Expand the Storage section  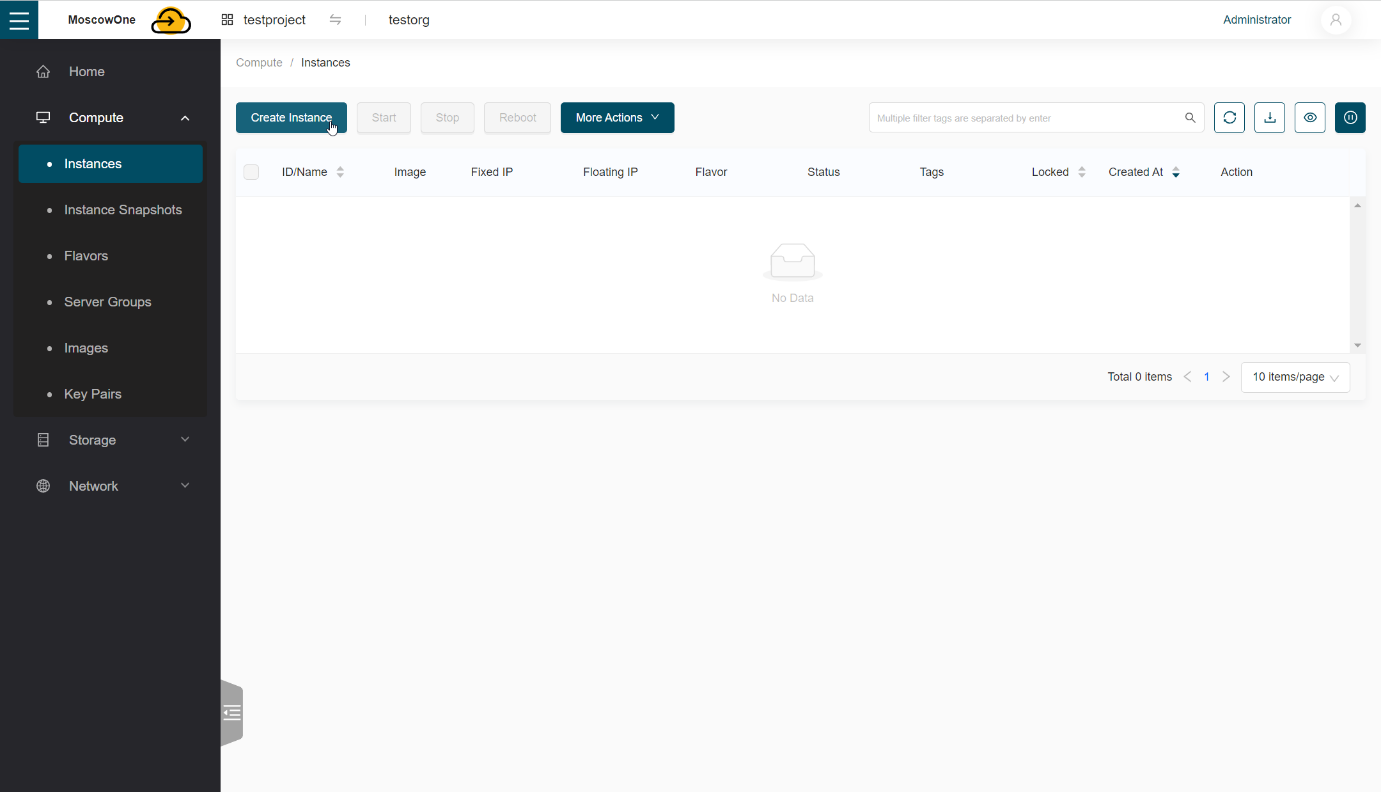(x=92, y=439)
